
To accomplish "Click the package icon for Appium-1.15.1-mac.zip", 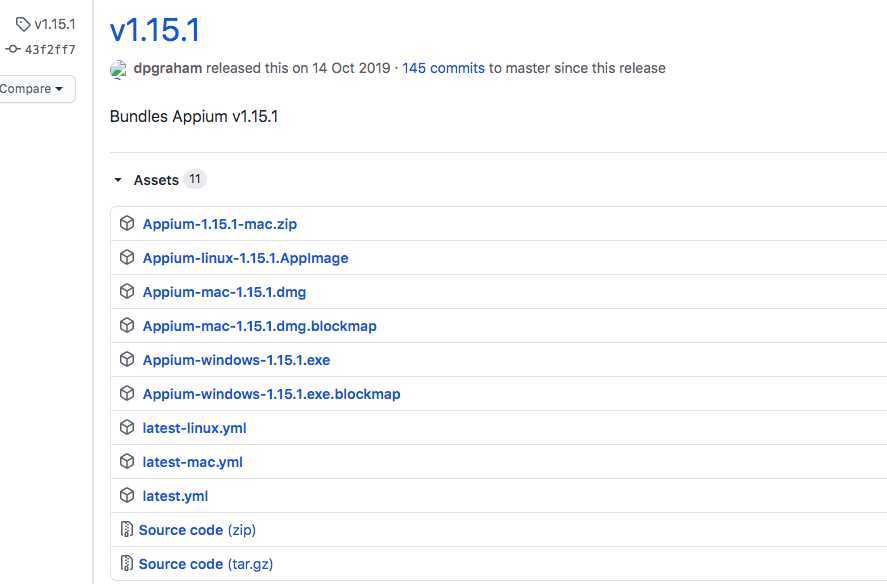I will point(127,224).
